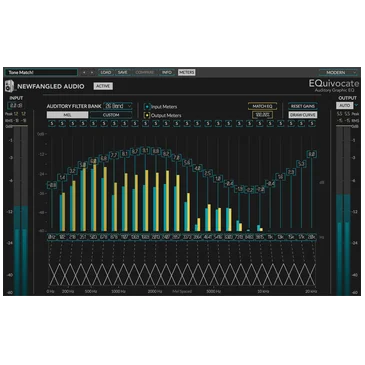This screenshot has width=365, height=365.
Task: Click the RESET GAINS button
Action: pos(303,106)
